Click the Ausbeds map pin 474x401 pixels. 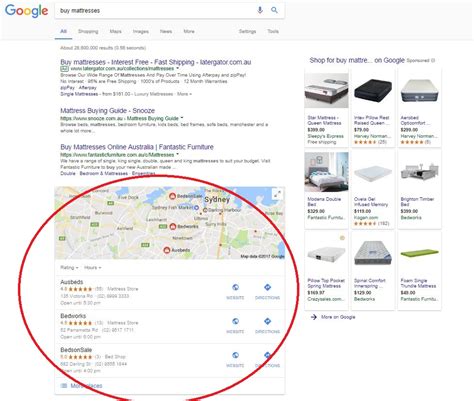(167, 250)
